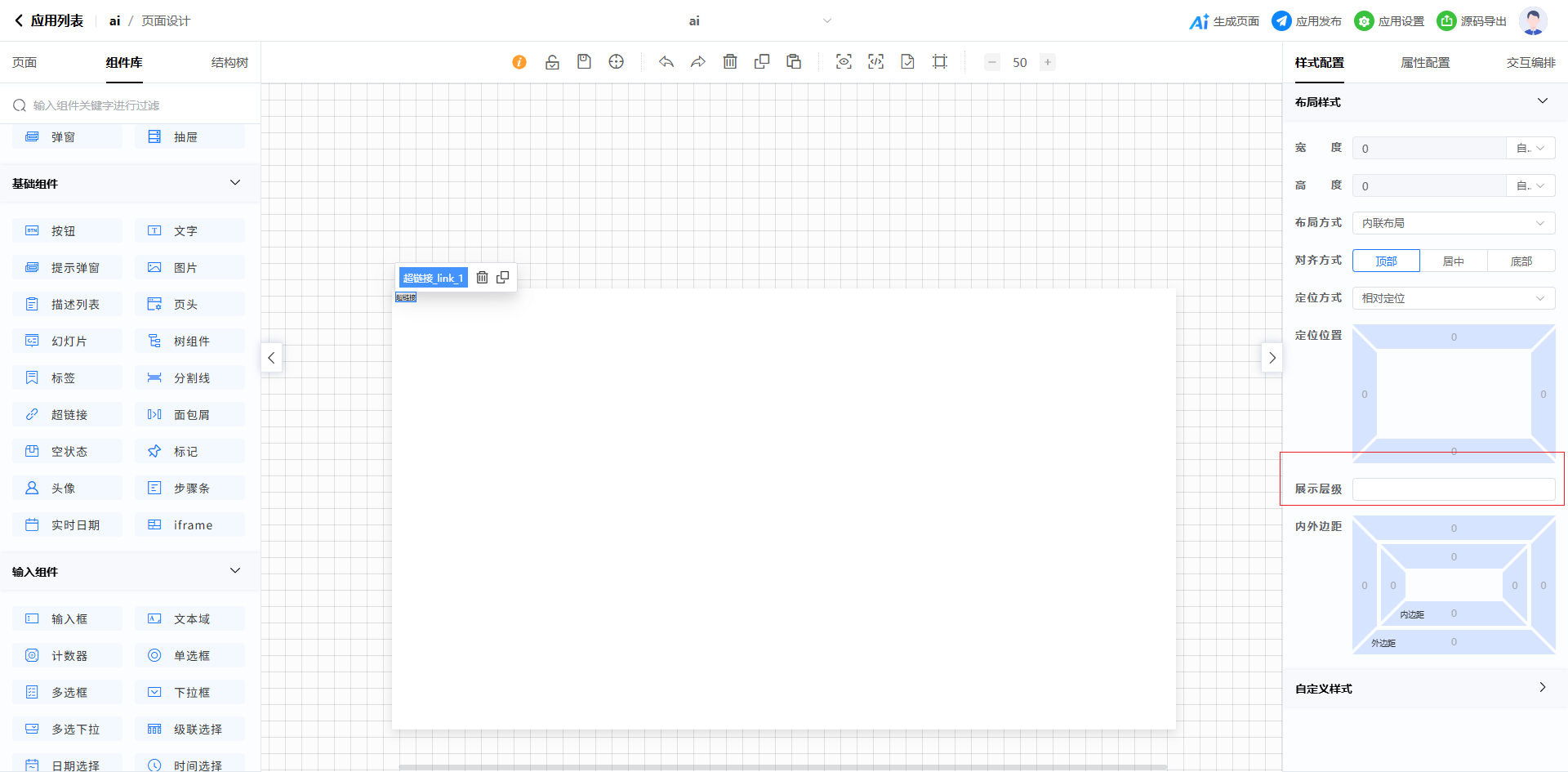1568x772 pixels.
Task: Open the 定位方式 dropdown
Action: [1454, 298]
